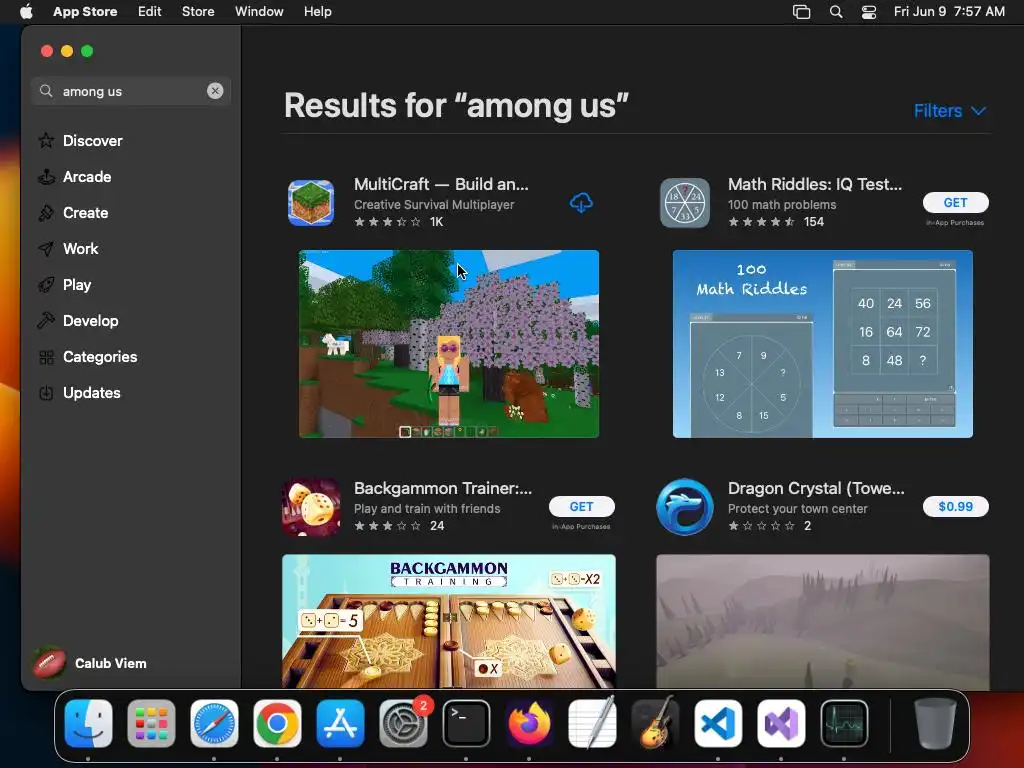
Task: Open TextEdit from the dock
Action: pos(592,724)
